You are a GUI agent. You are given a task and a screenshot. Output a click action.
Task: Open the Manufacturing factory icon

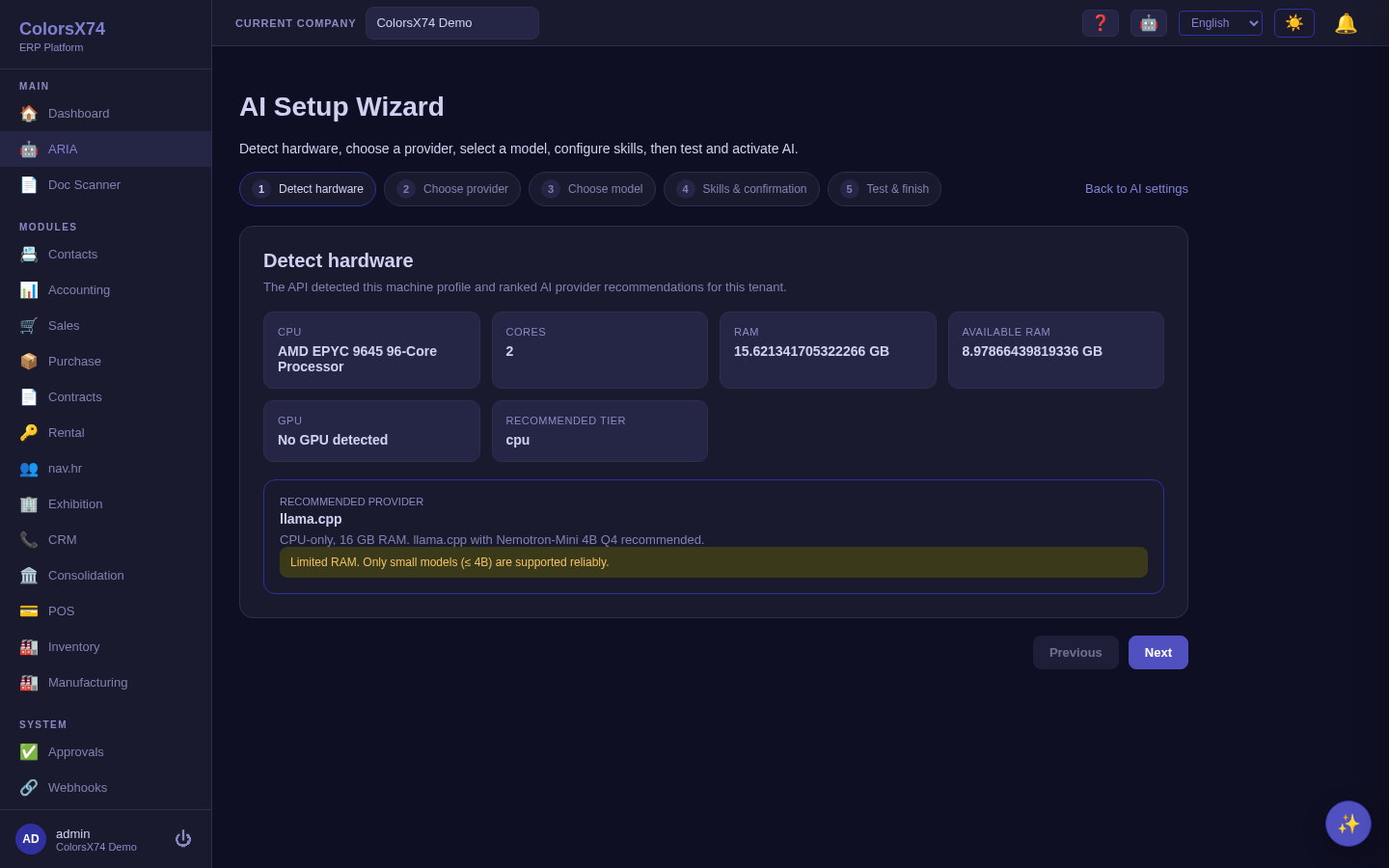click(x=29, y=682)
